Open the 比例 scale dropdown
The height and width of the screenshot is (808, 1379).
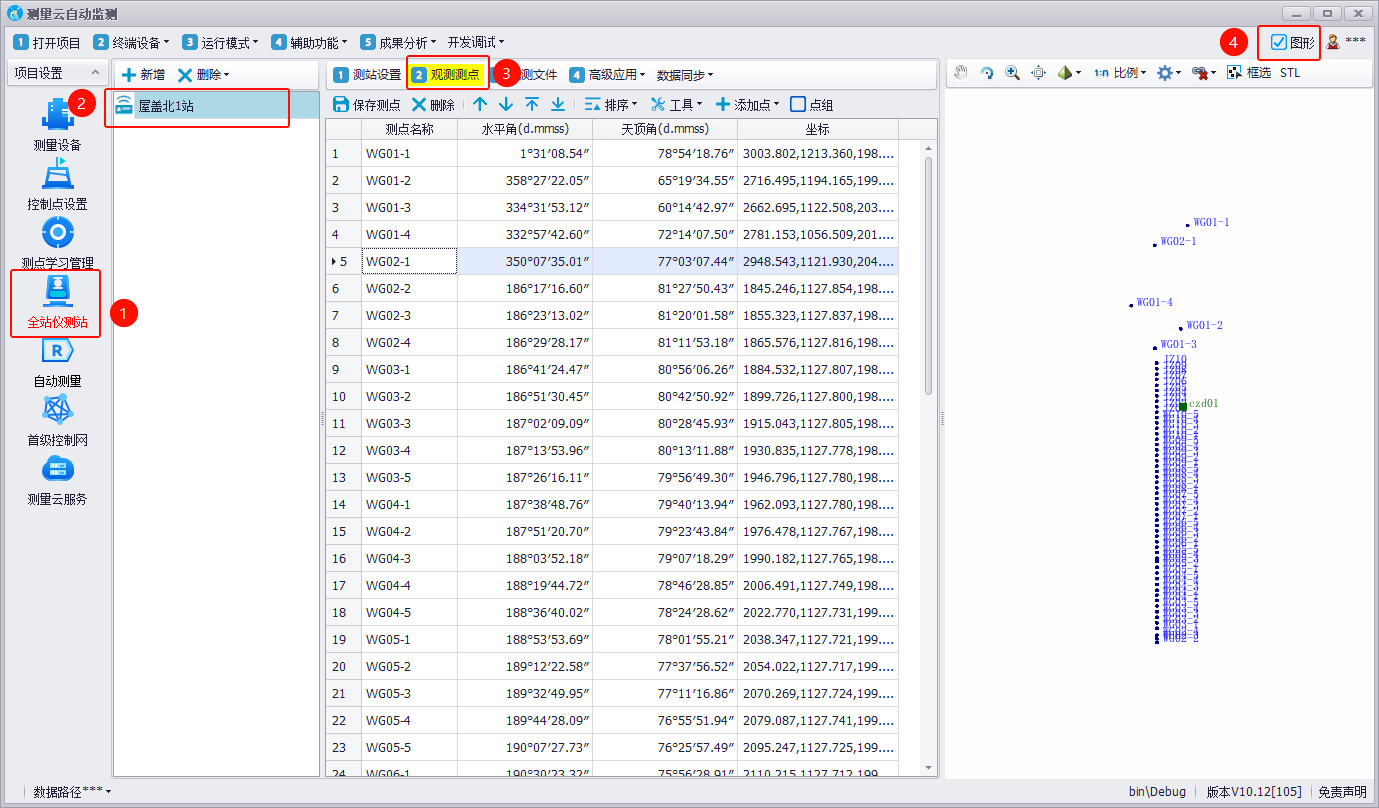pyautogui.click(x=1118, y=73)
